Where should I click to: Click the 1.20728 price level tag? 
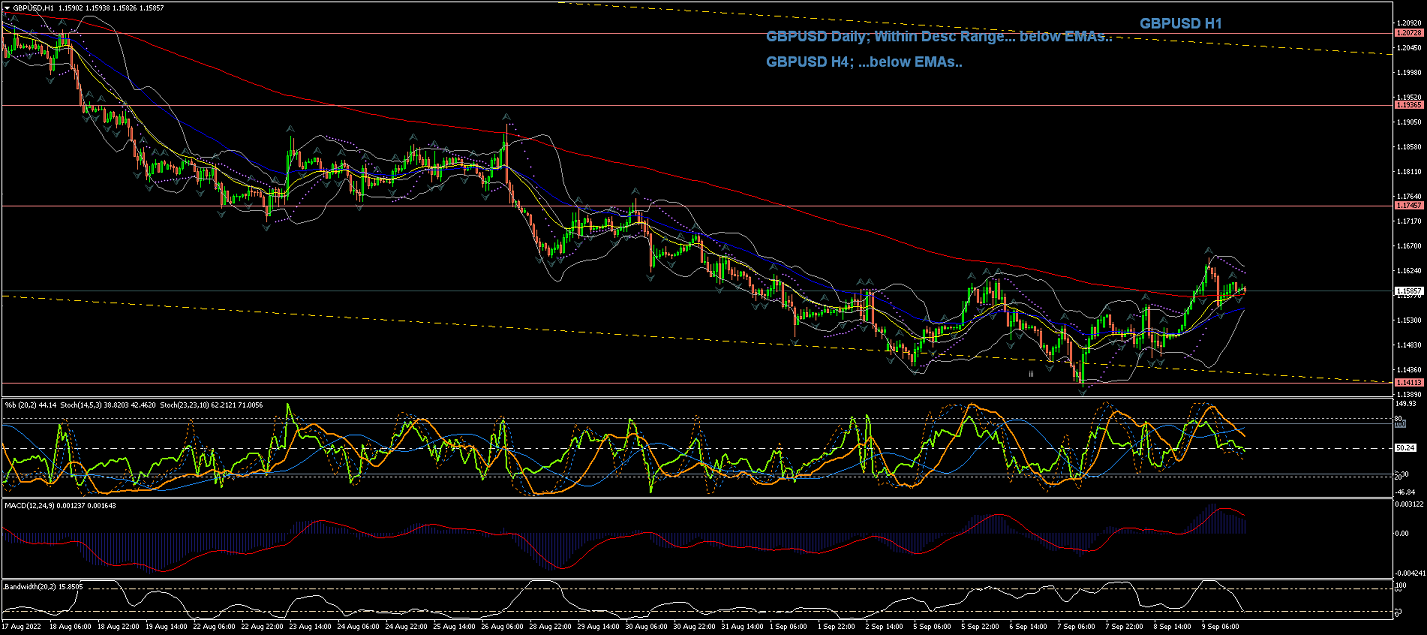pos(1408,33)
